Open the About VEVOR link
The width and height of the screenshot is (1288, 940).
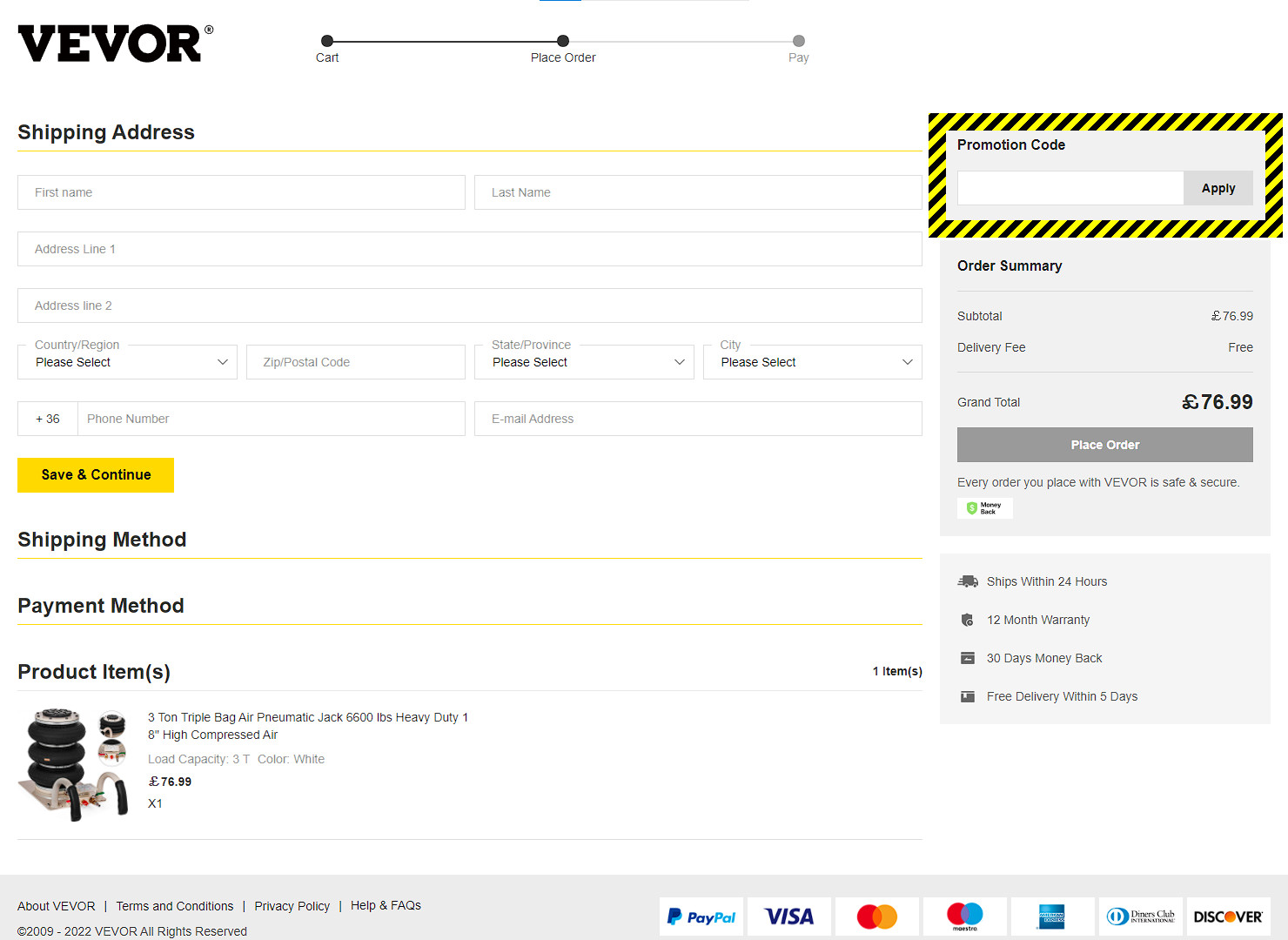click(x=57, y=906)
